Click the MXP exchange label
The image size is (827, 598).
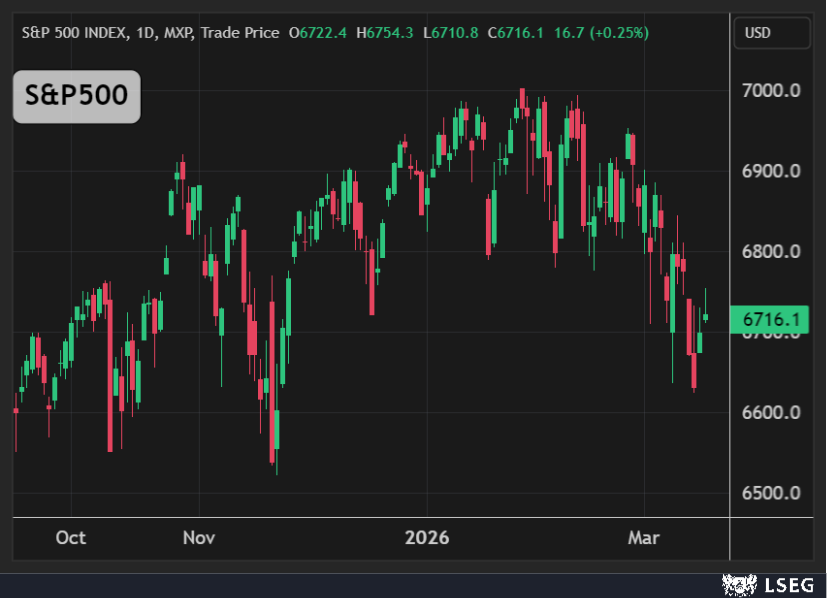point(179,33)
